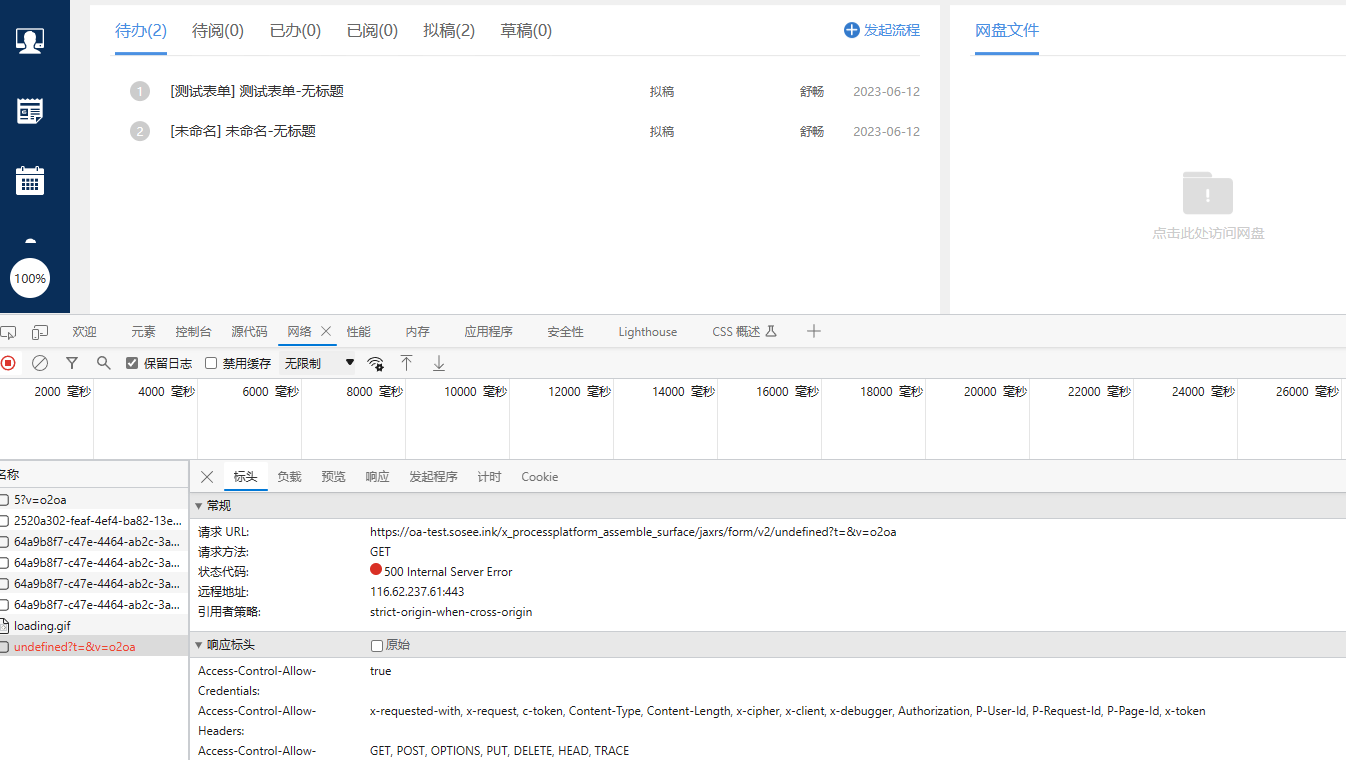
Task: Check the 原始 checkbox in response headers
Action: click(377, 645)
